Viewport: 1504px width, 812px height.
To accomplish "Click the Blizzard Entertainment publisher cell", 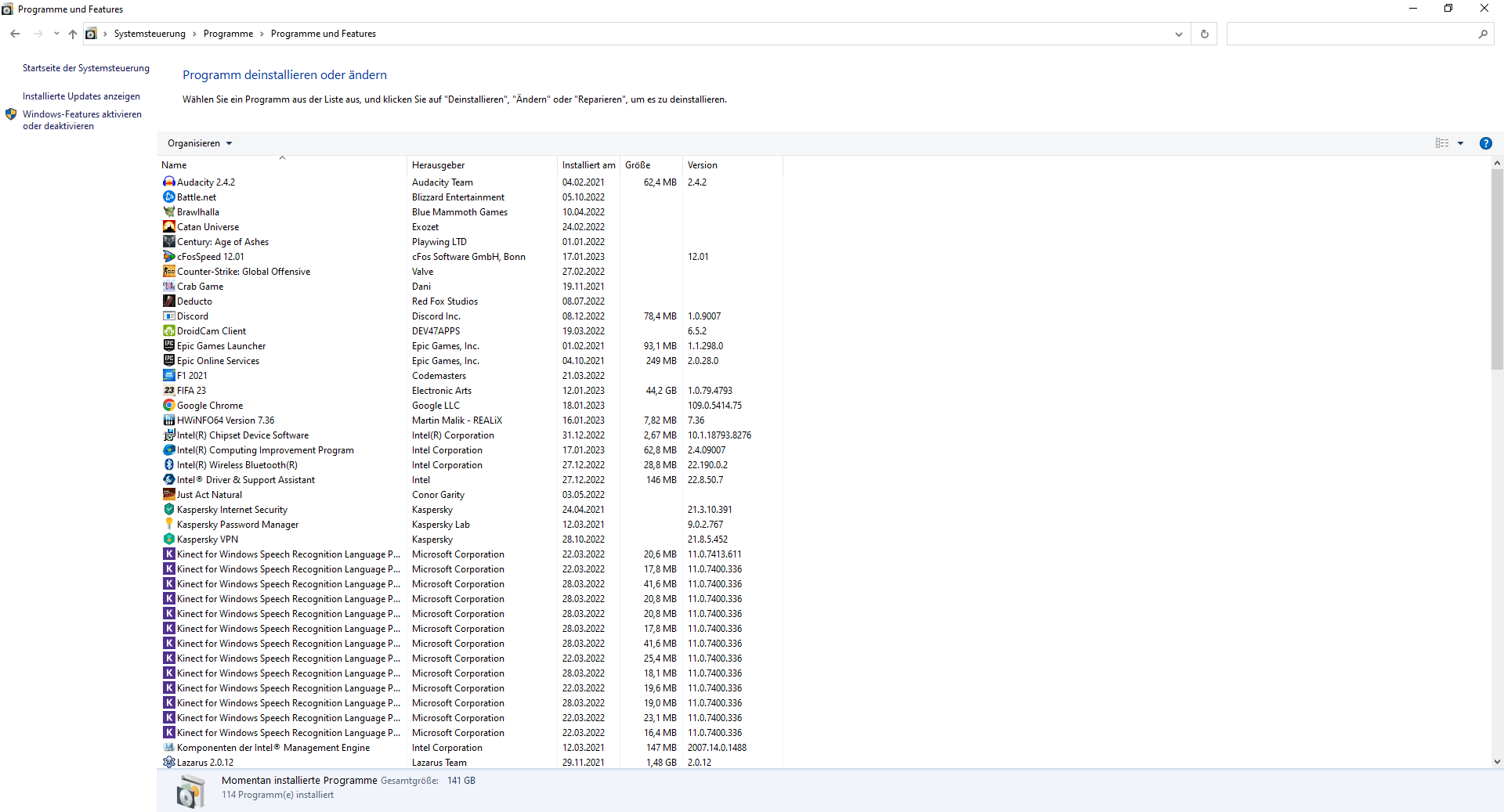I will 458,197.
